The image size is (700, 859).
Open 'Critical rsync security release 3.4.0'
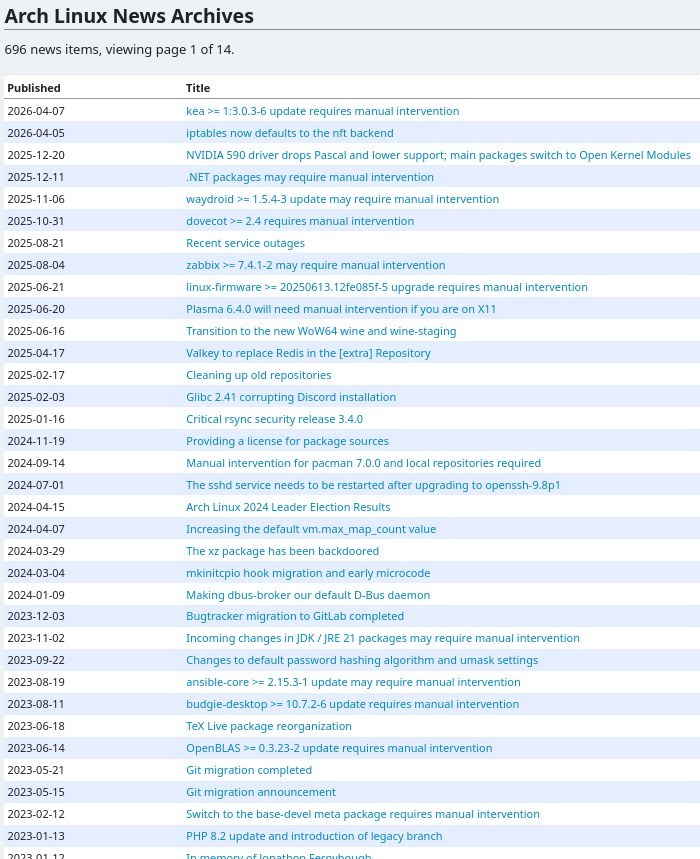tap(274, 419)
